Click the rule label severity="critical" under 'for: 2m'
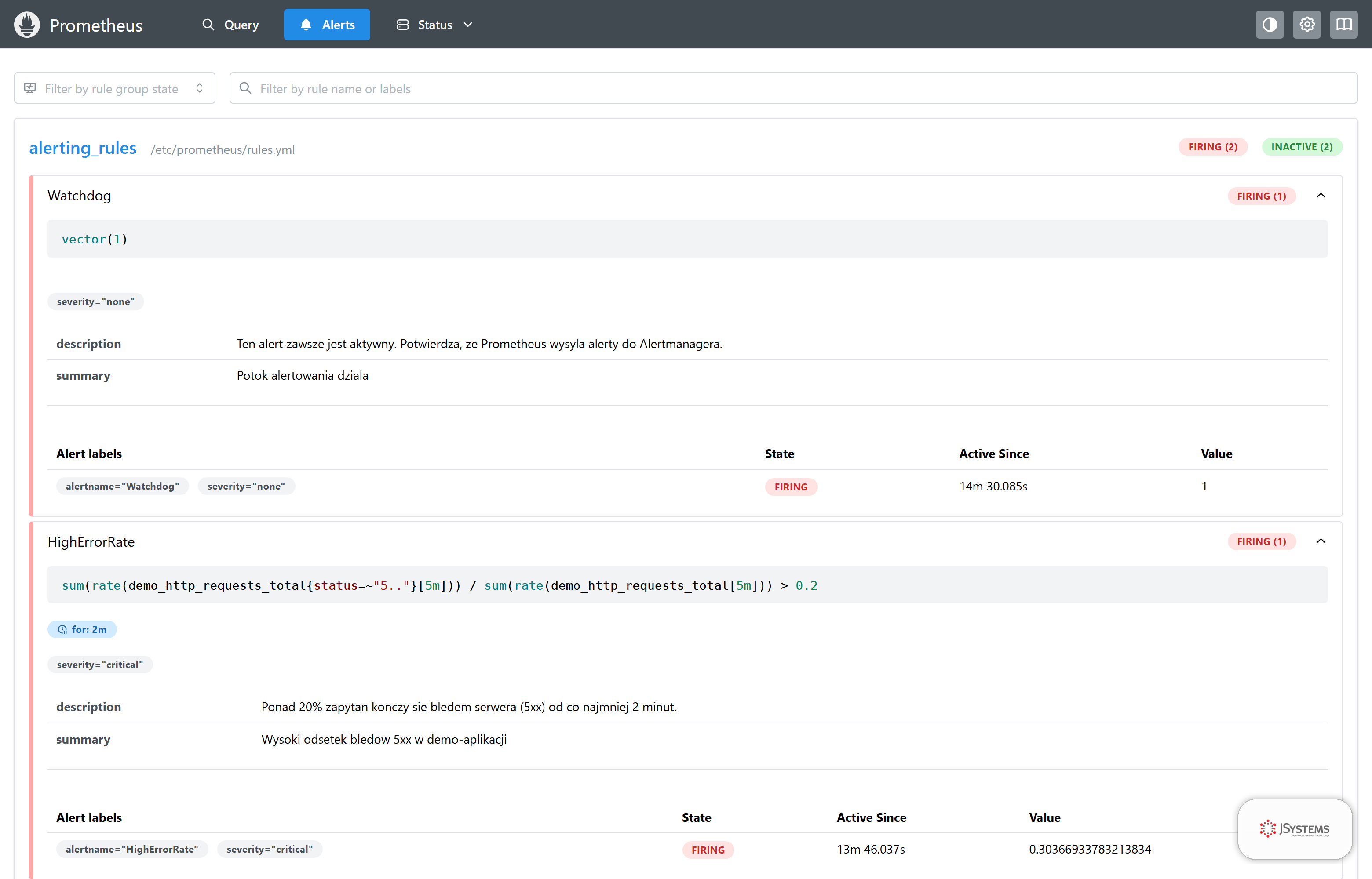The width and height of the screenshot is (1372, 879). coord(100,665)
